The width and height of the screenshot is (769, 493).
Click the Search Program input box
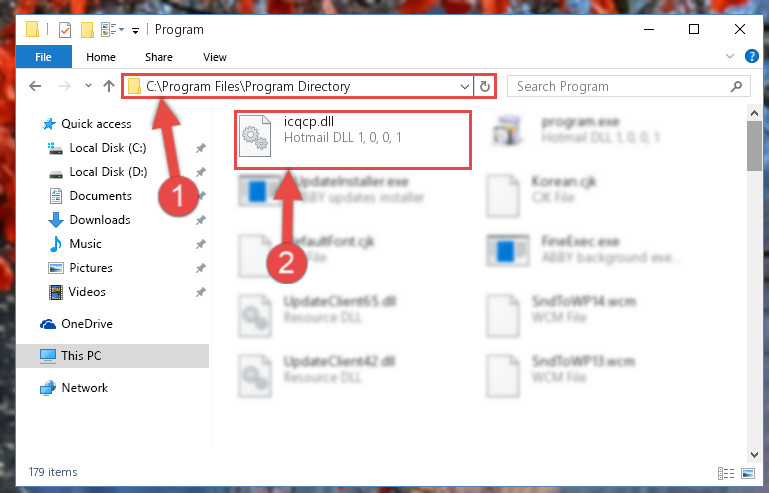pyautogui.click(x=622, y=87)
